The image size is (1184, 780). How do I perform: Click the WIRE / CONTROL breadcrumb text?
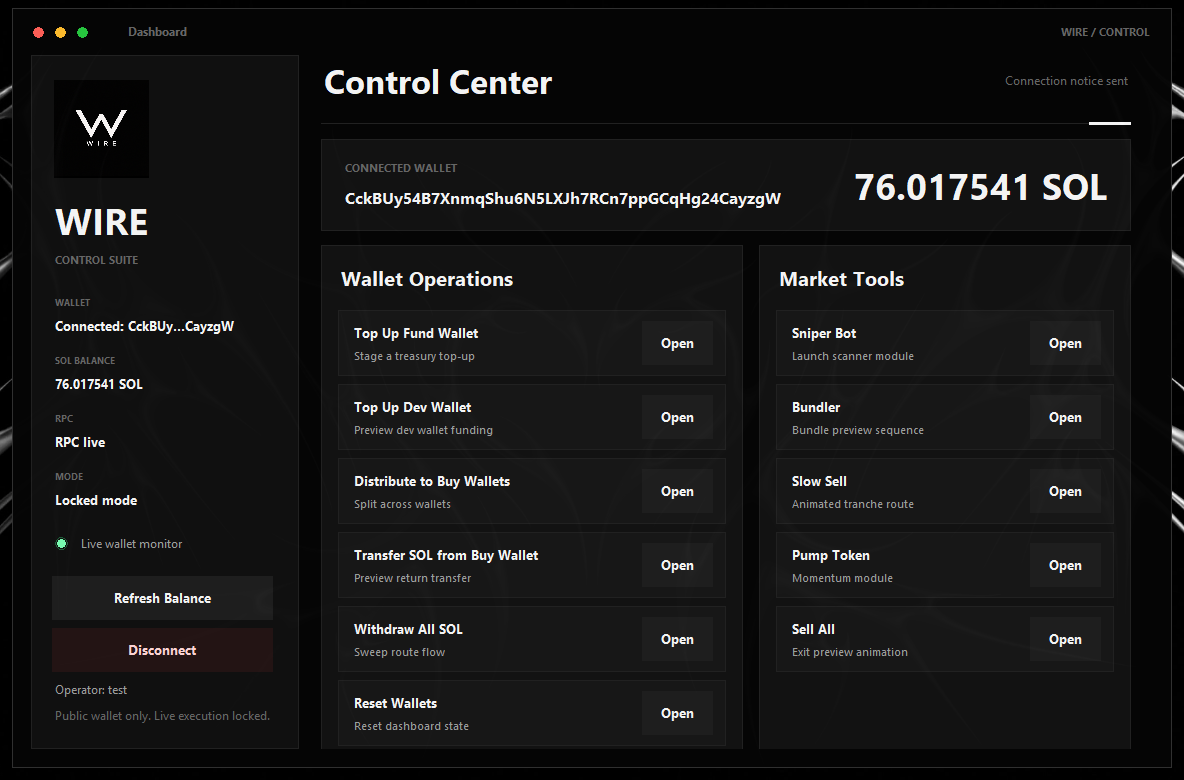tap(1105, 32)
